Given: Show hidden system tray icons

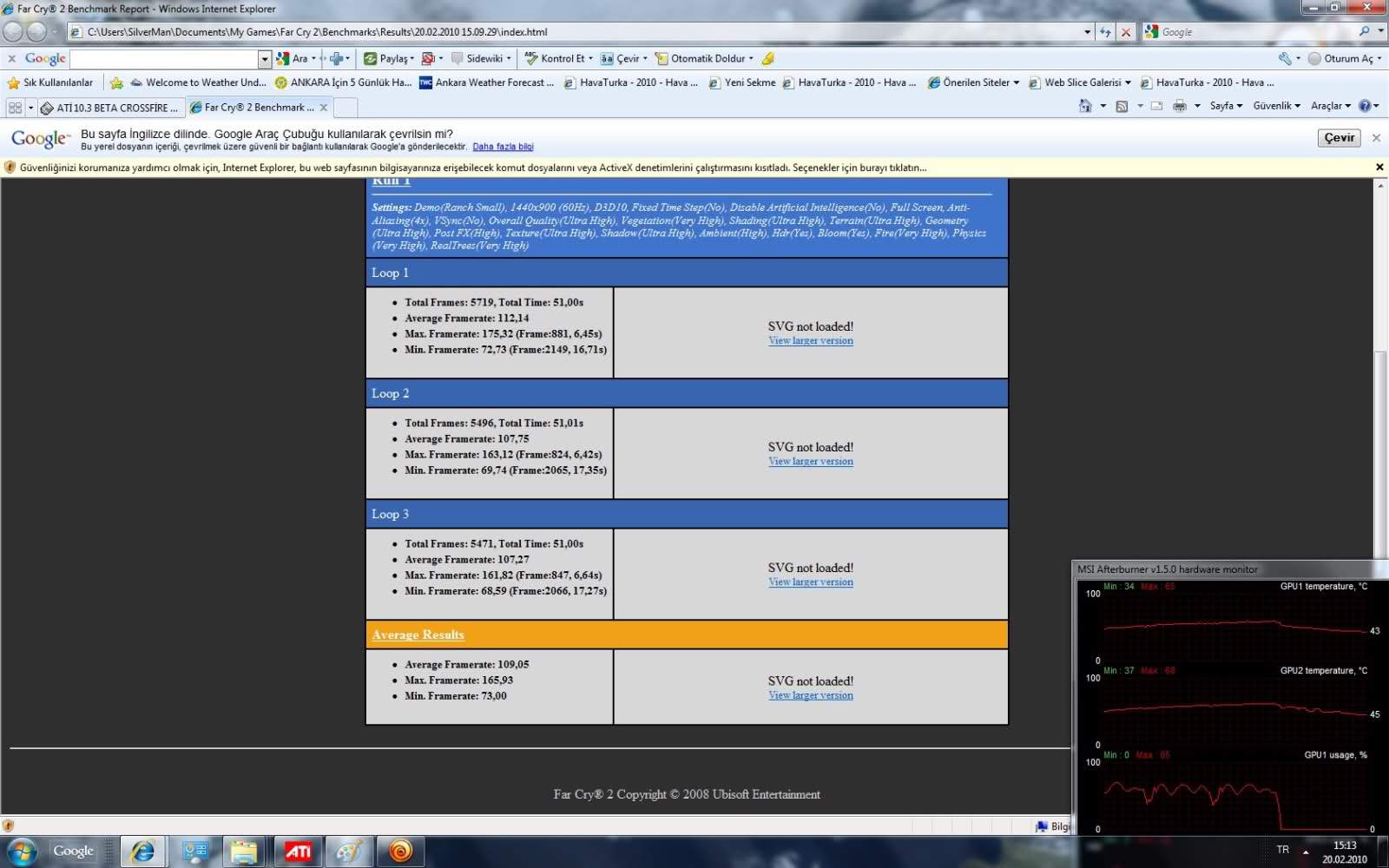Looking at the screenshot, I should 1306,852.
